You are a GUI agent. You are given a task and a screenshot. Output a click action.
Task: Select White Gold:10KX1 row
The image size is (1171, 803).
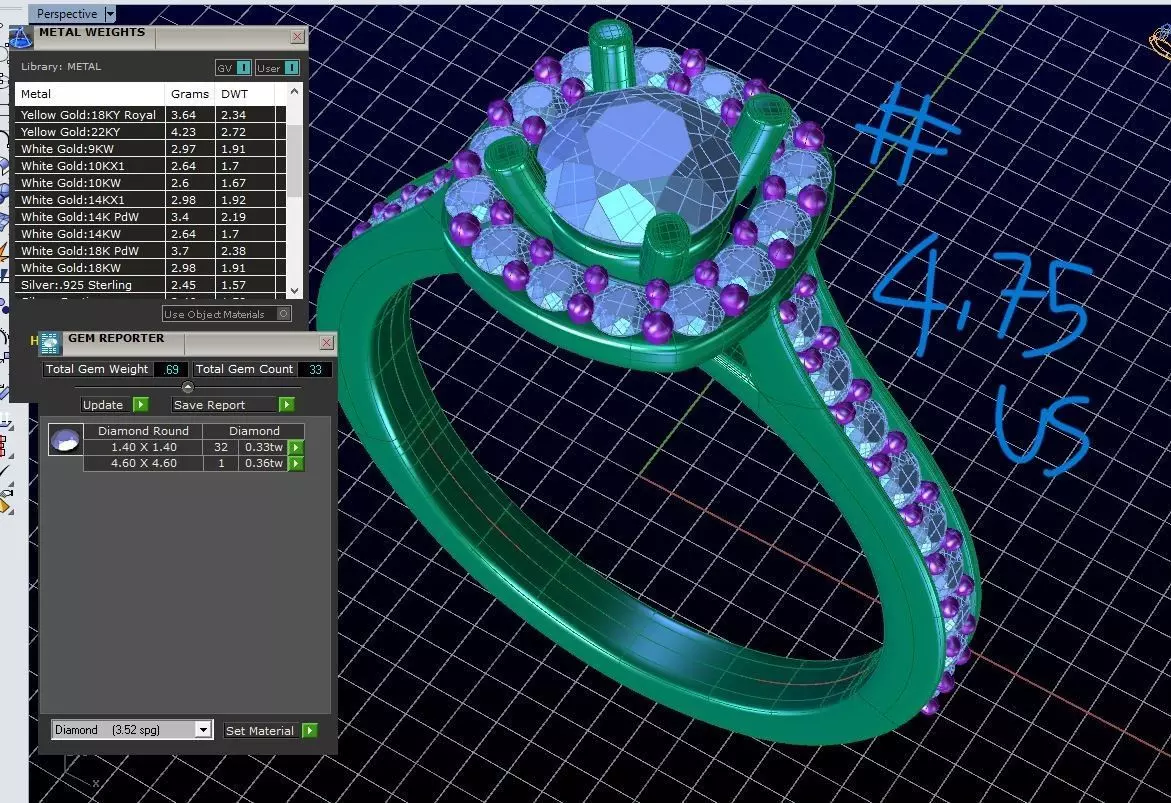[x=151, y=166]
